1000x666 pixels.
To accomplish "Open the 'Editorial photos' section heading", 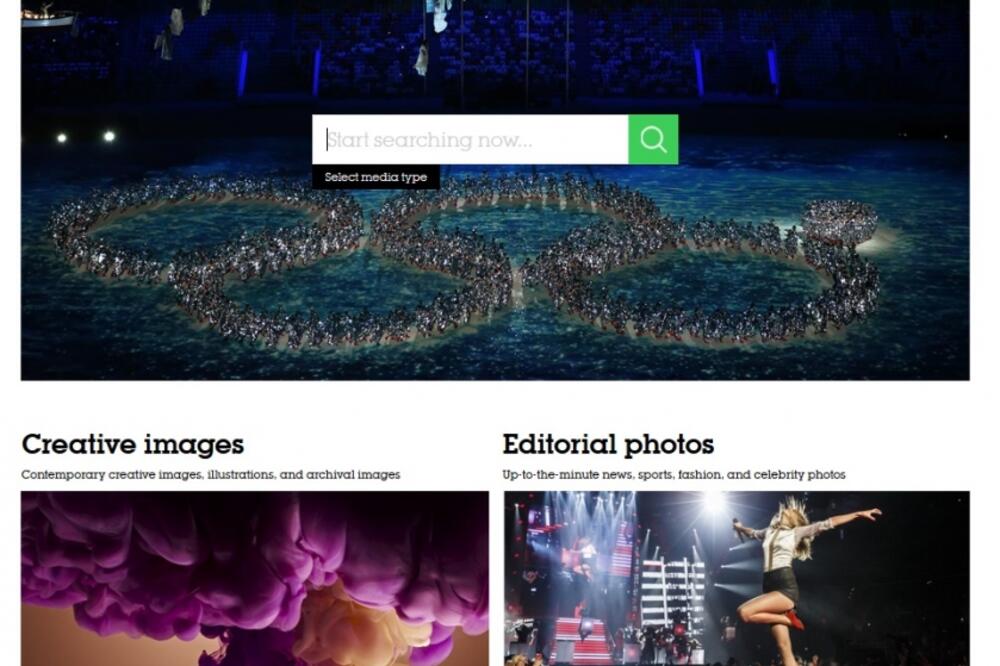I will pos(608,444).
